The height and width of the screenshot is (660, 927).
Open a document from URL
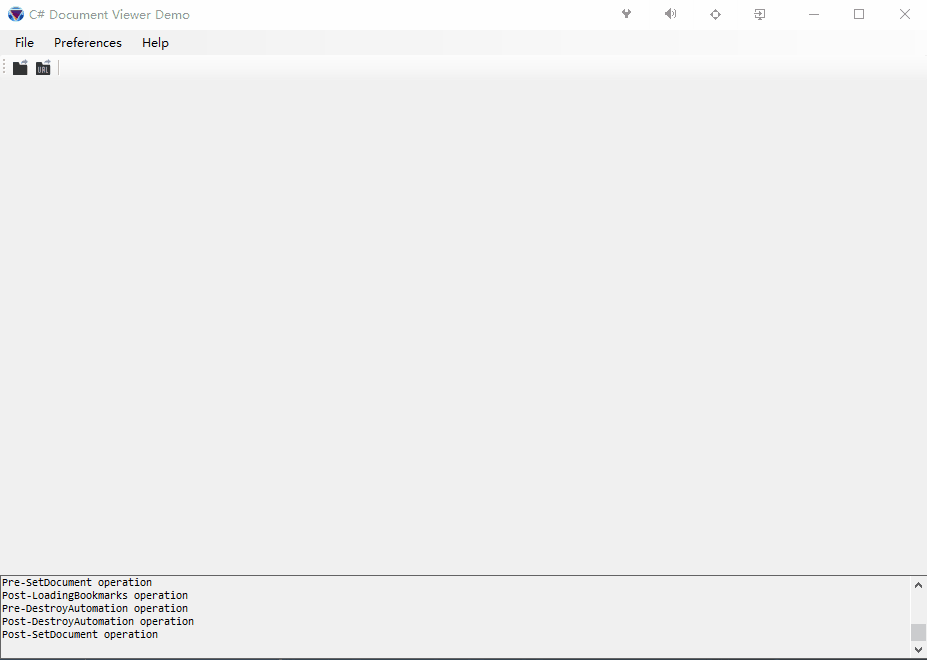(x=43, y=67)
